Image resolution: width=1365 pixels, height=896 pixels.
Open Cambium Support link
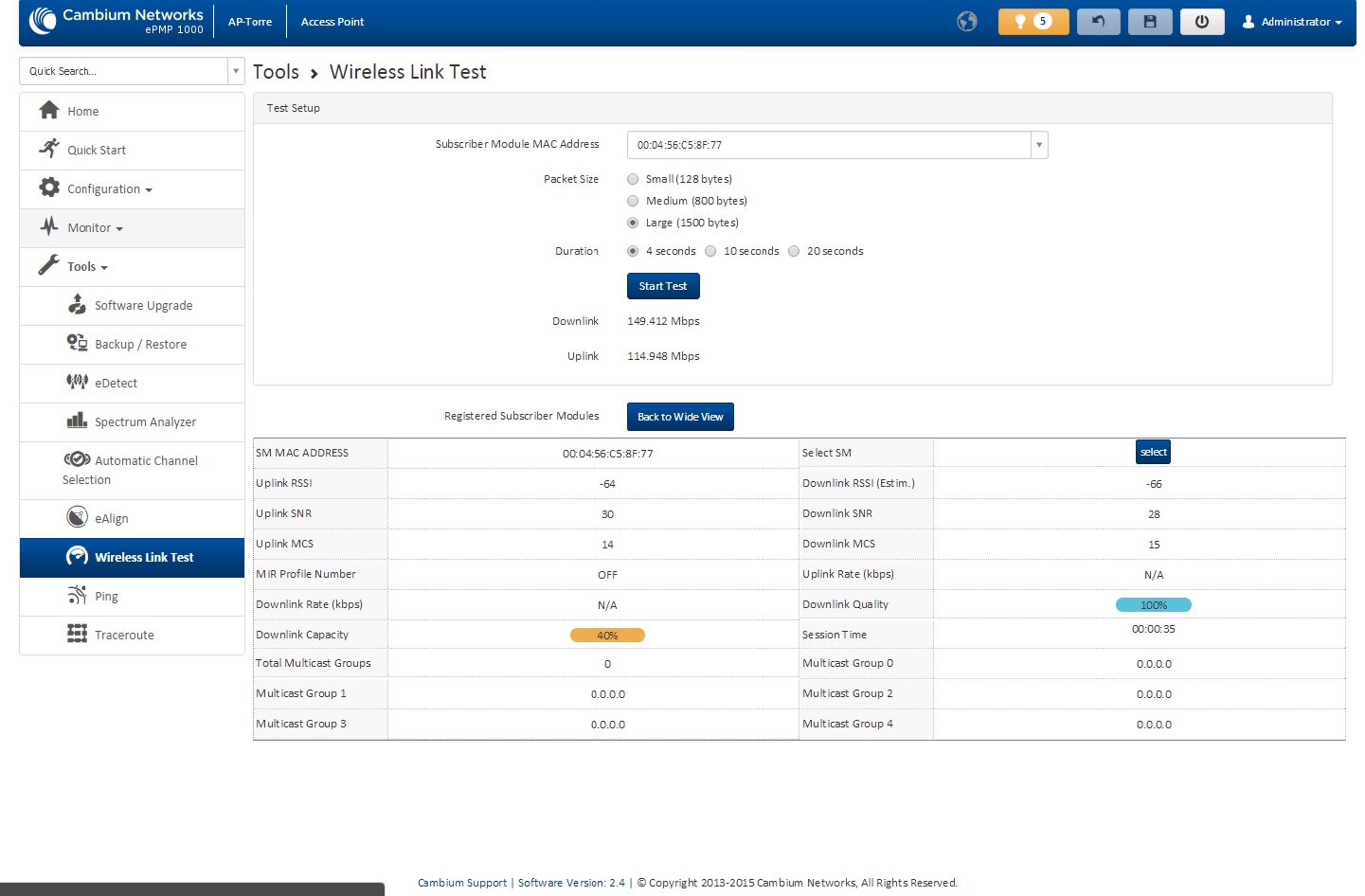[x=462, y=883]
